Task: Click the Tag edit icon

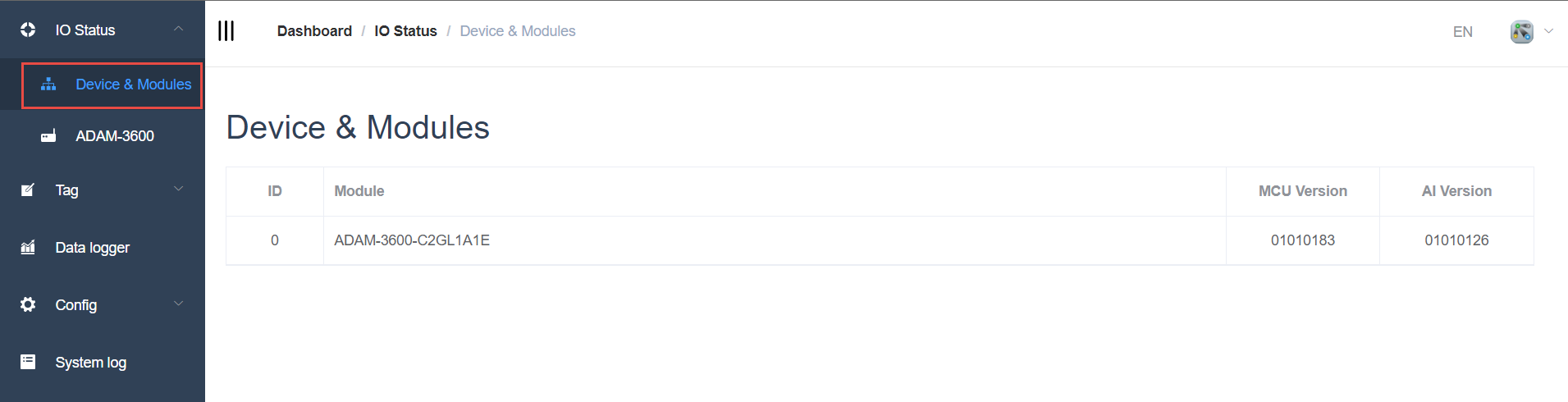Action: pyautogui.click(x=28, y=190)
